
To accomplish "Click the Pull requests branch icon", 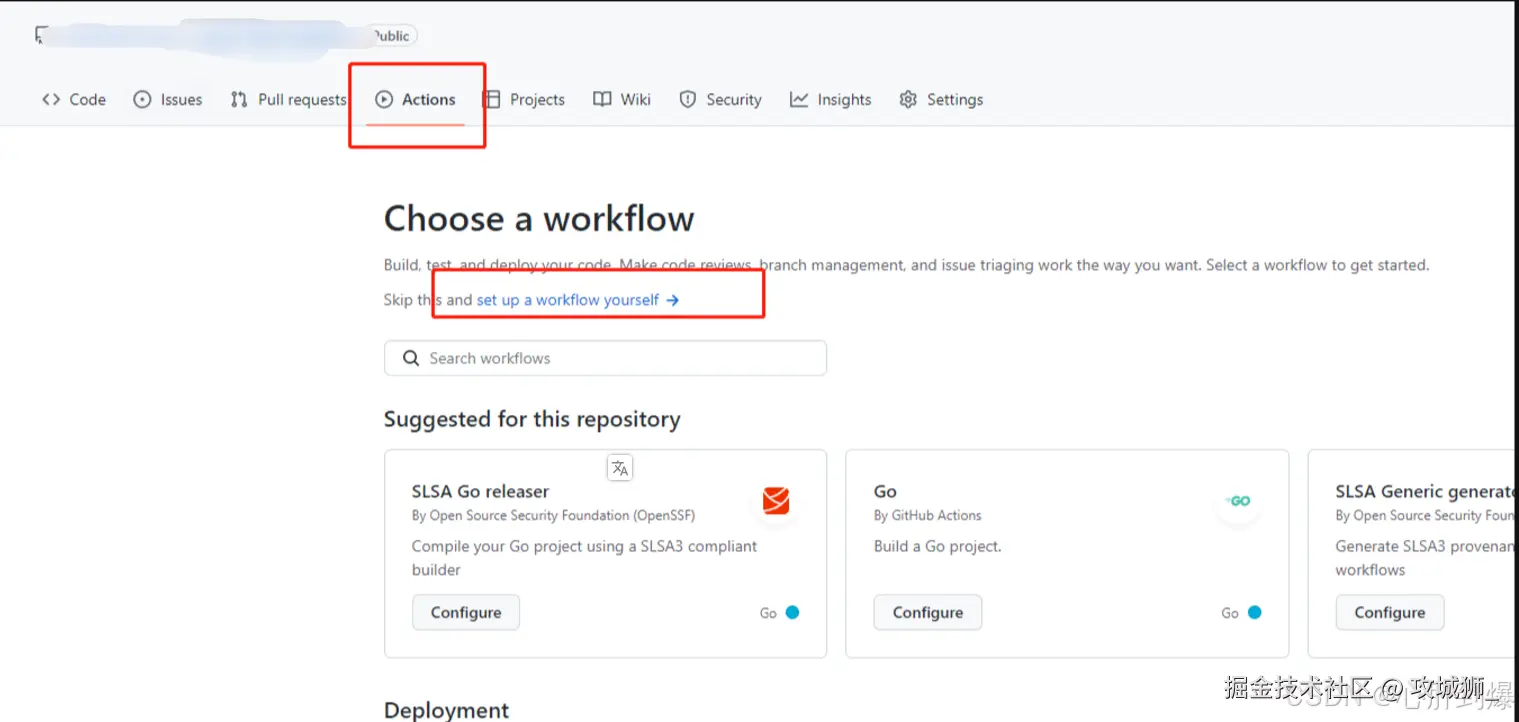I will coord(239,99).
